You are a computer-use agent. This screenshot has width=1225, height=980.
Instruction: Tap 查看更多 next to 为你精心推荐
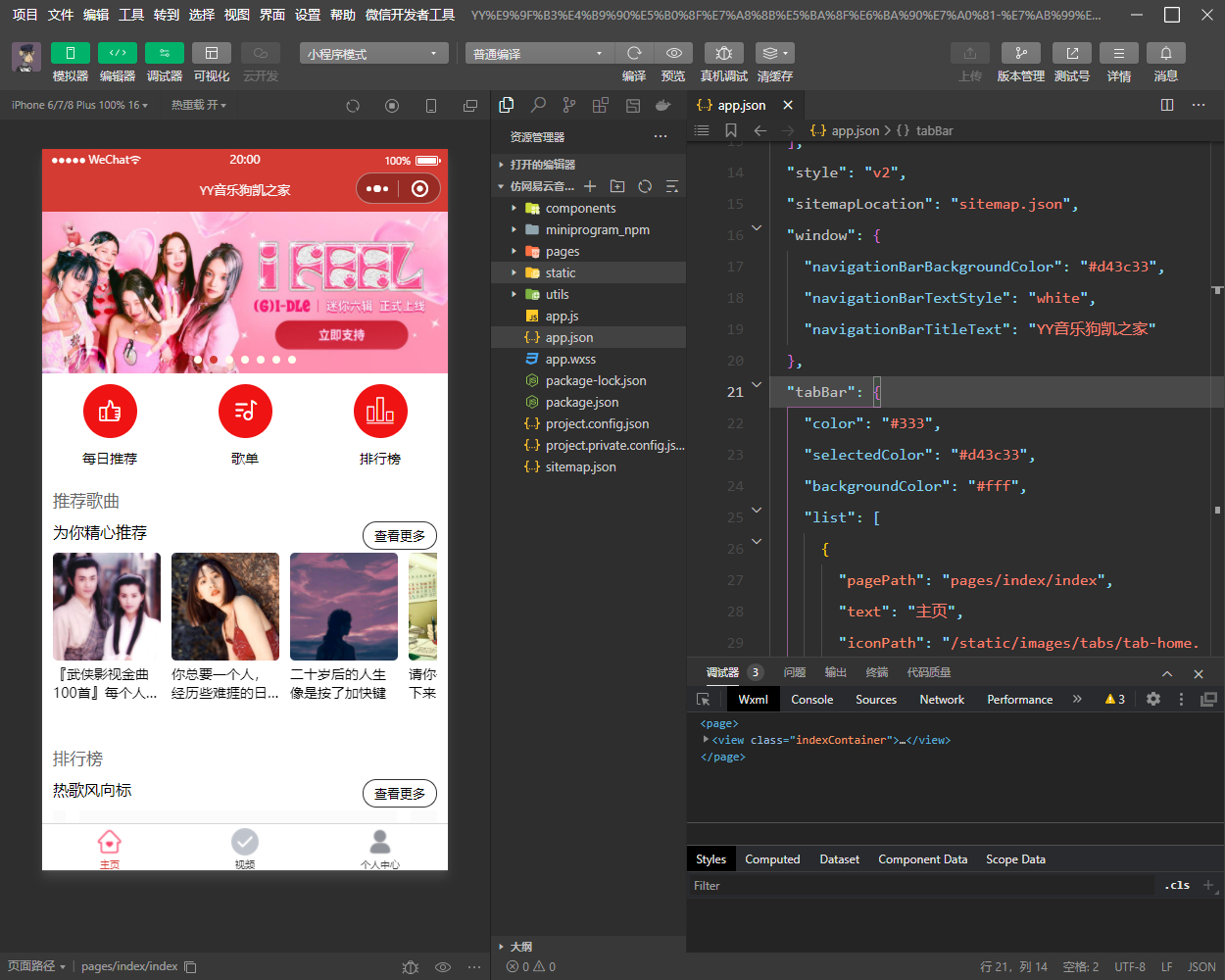400,536
